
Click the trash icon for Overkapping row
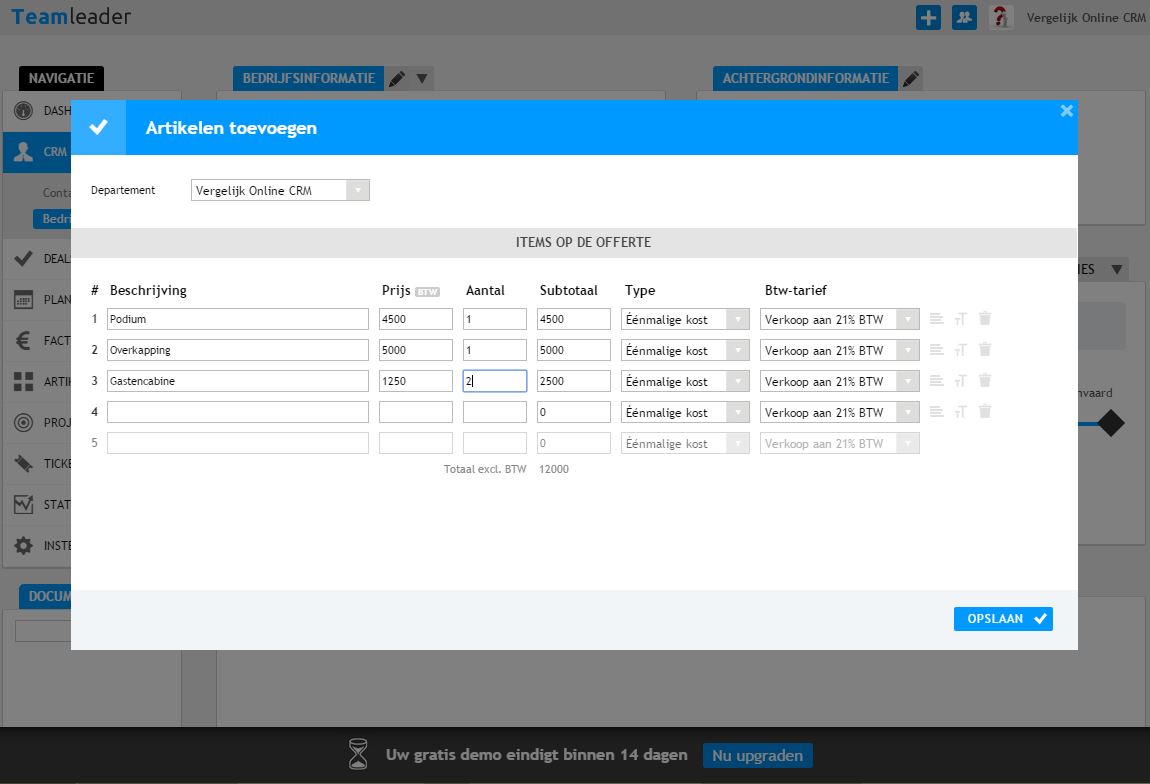point(985,350)
